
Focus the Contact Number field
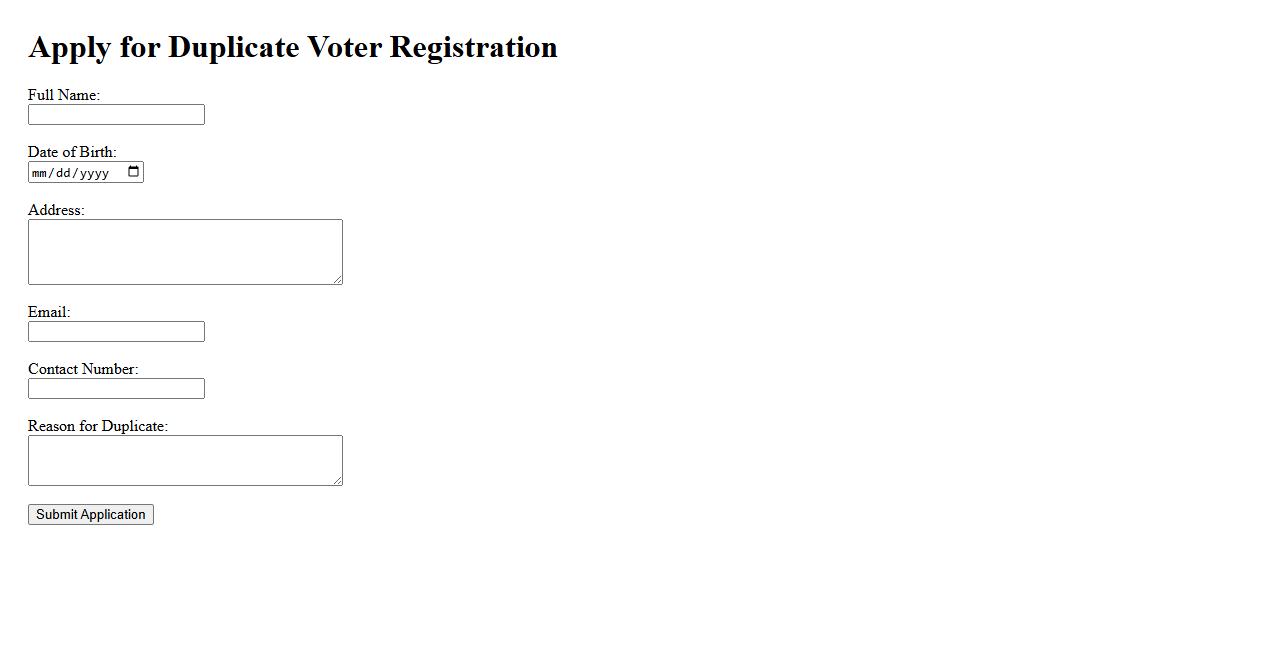click(x=116, y=389)
